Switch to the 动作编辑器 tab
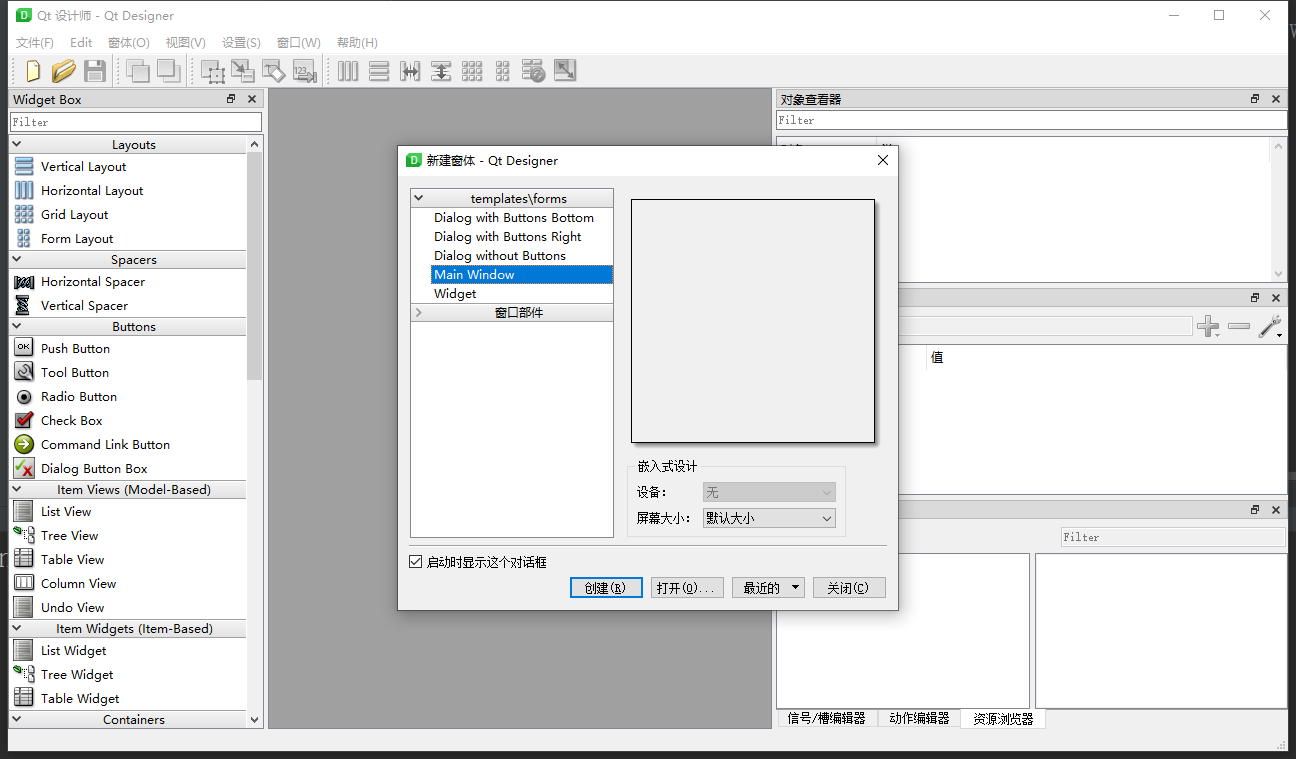The image size is (1296, 759). pyautogui.click(x=916, y=718)
